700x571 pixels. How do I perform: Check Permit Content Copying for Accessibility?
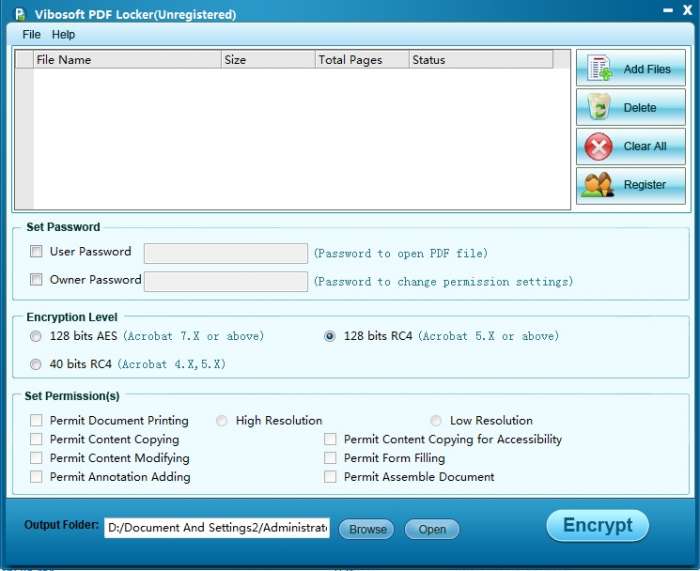[x=330, y=439]
